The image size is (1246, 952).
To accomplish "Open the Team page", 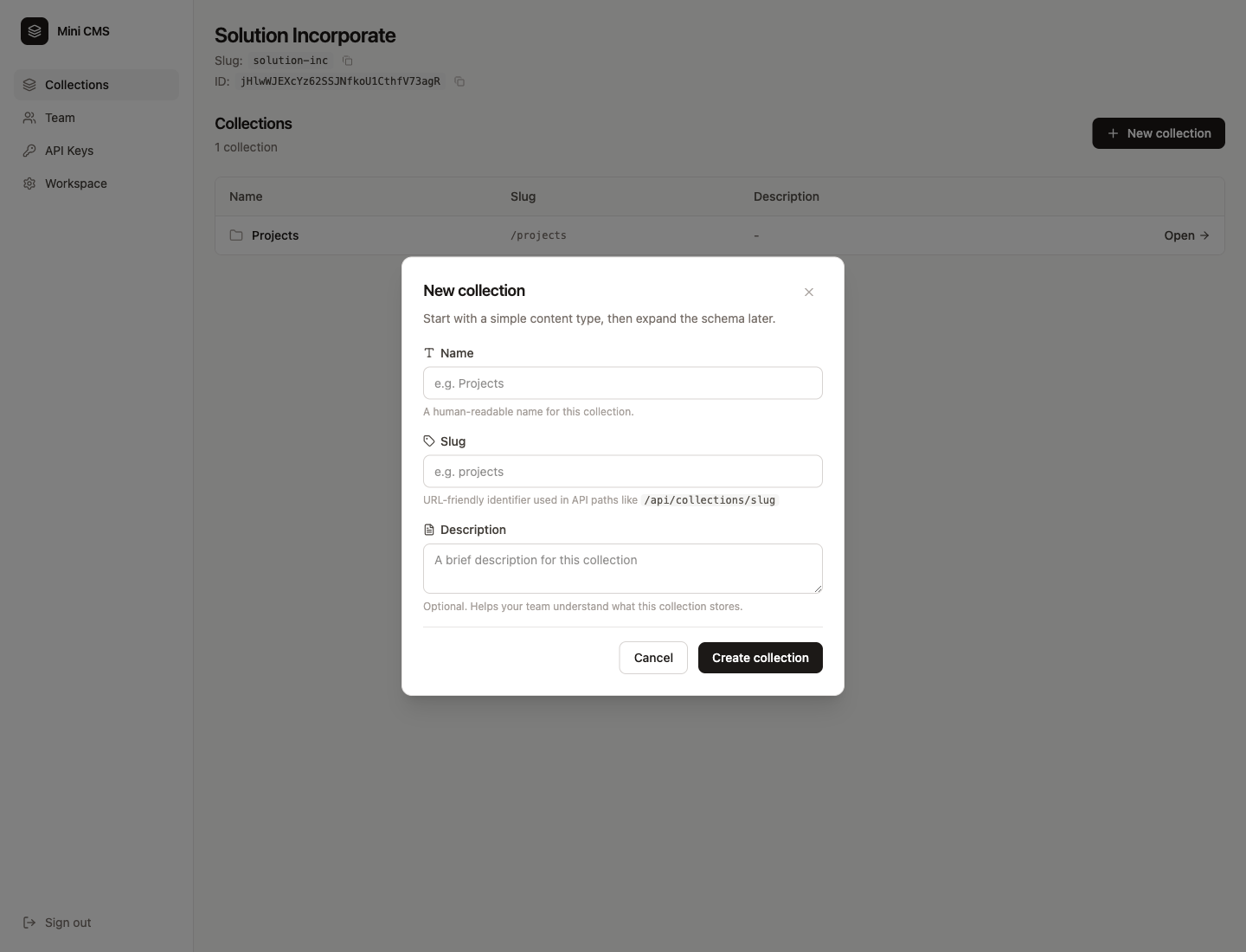I will [x=61, y=118].
